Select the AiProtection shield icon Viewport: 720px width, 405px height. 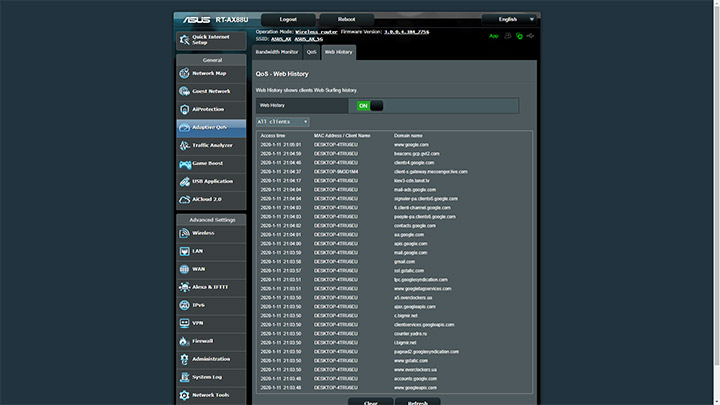pos(185,109)
